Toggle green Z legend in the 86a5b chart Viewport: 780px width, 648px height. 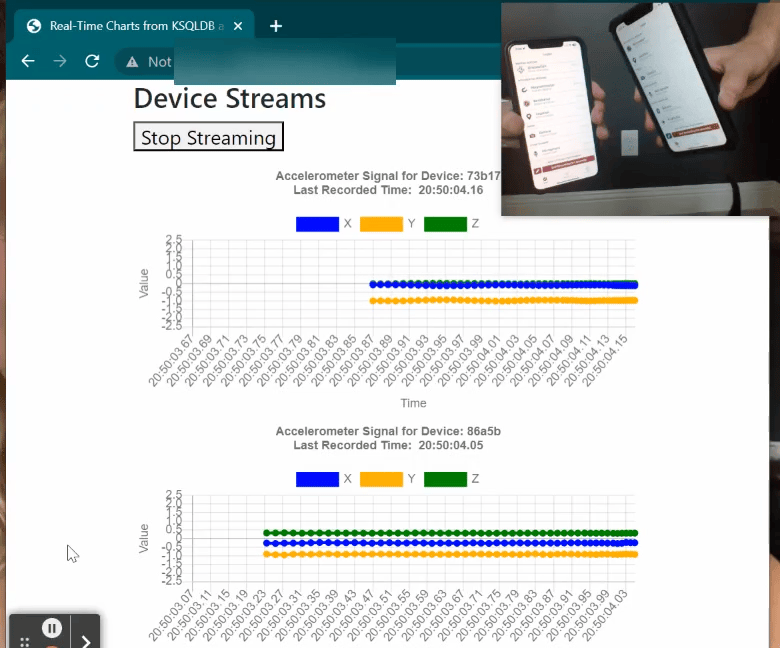(451, 479)
